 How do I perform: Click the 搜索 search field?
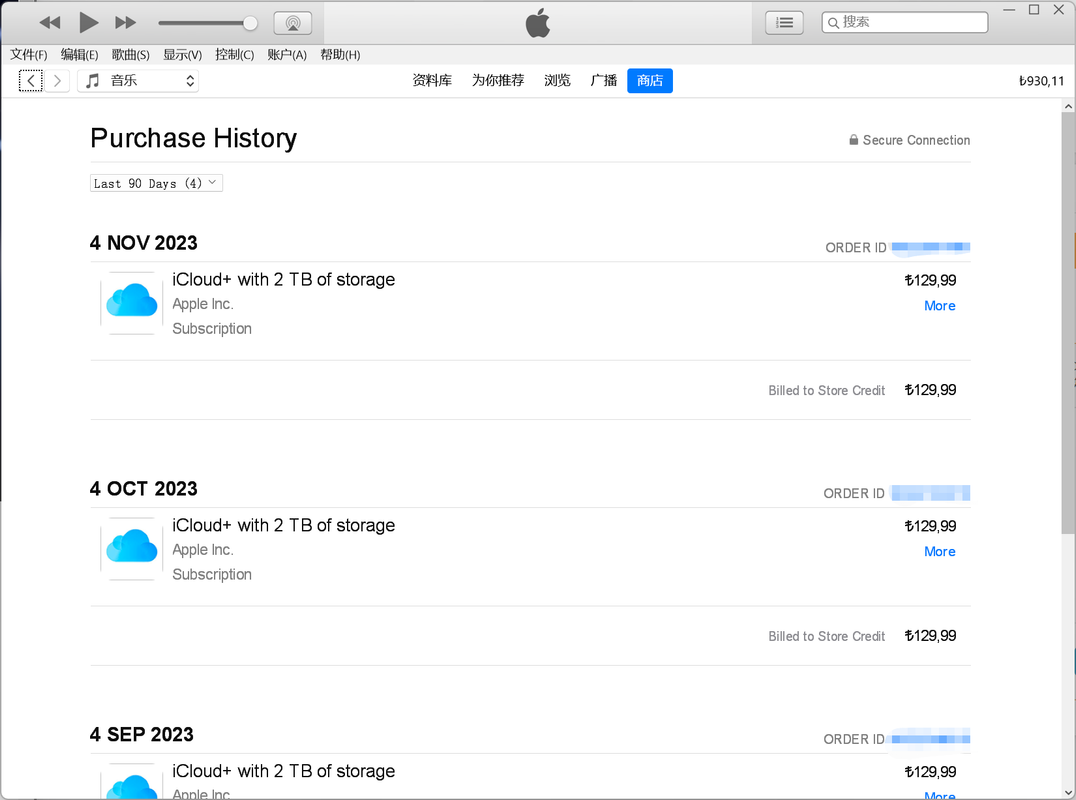pos(904,22)
